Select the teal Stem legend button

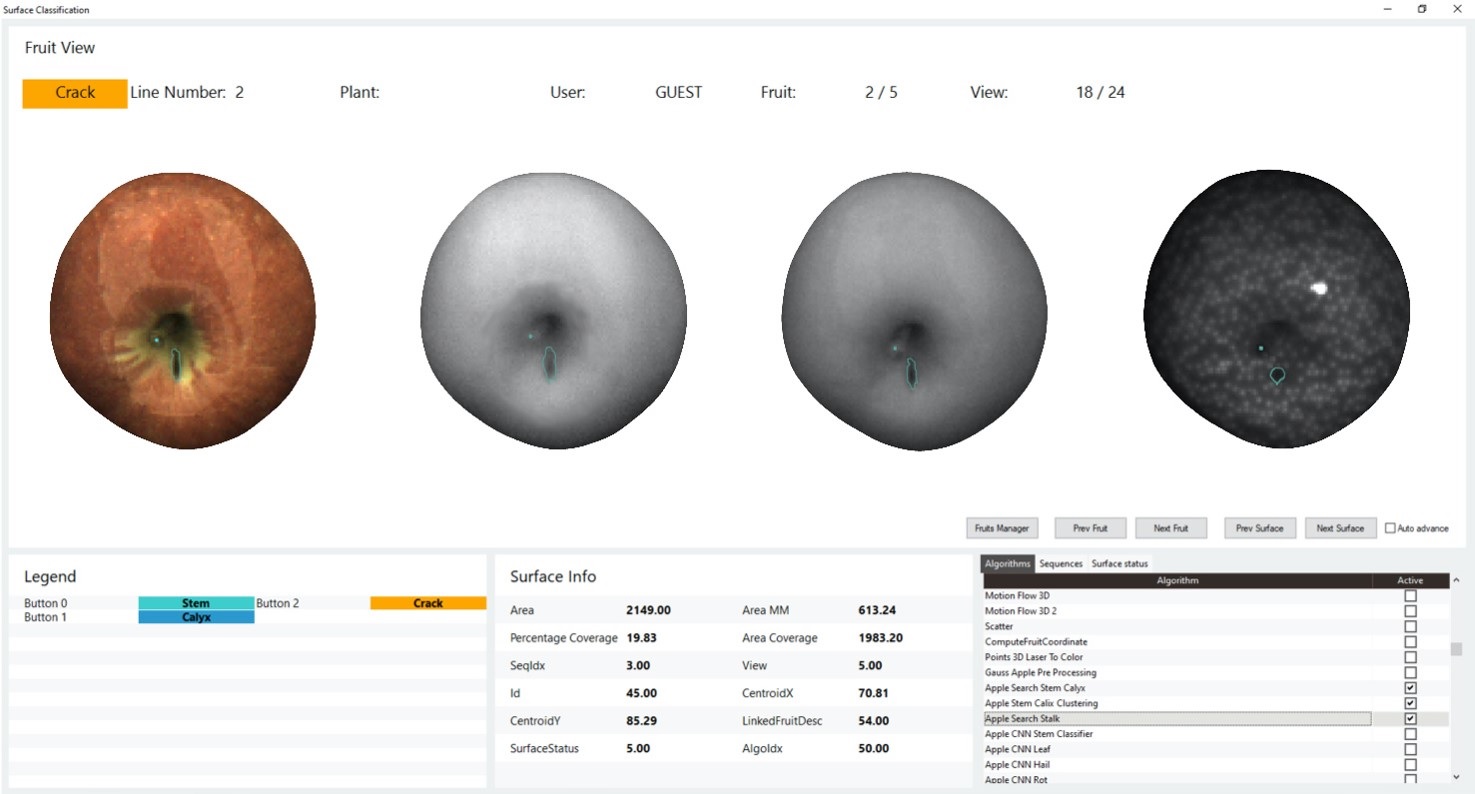click(x=196, y=603)
